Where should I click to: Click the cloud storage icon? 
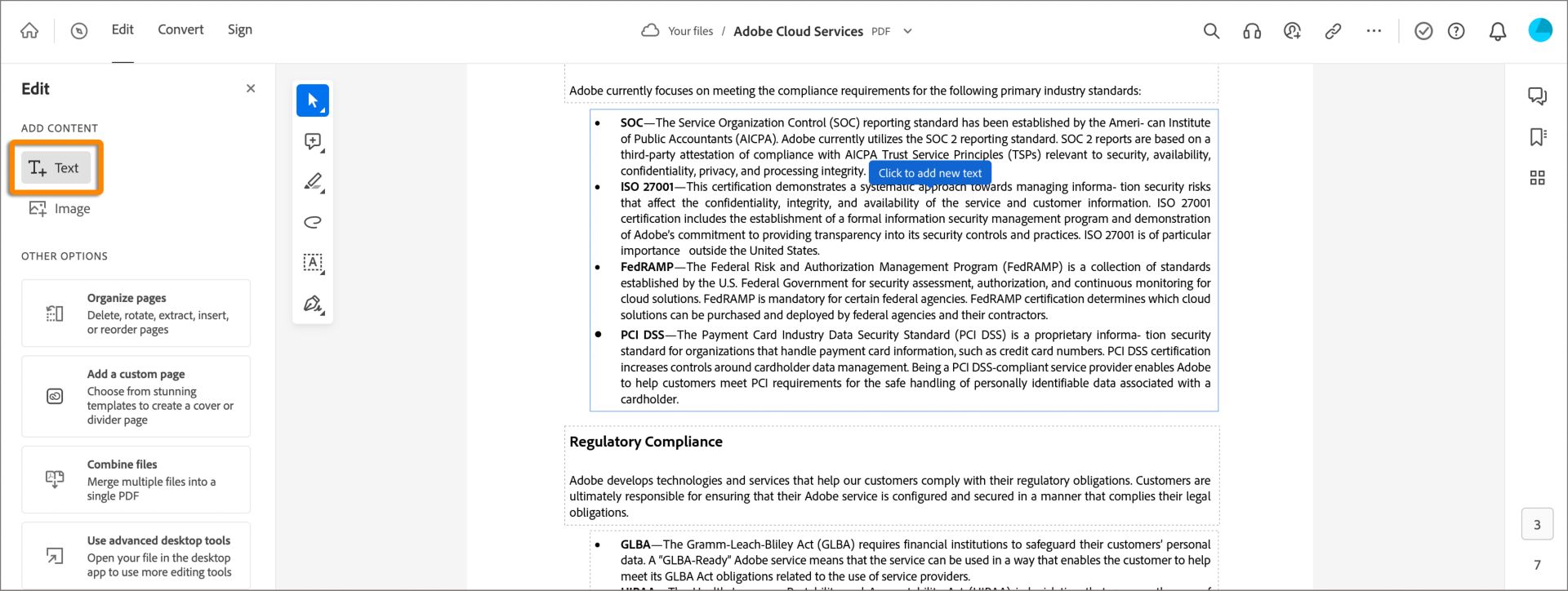(650, 31)
